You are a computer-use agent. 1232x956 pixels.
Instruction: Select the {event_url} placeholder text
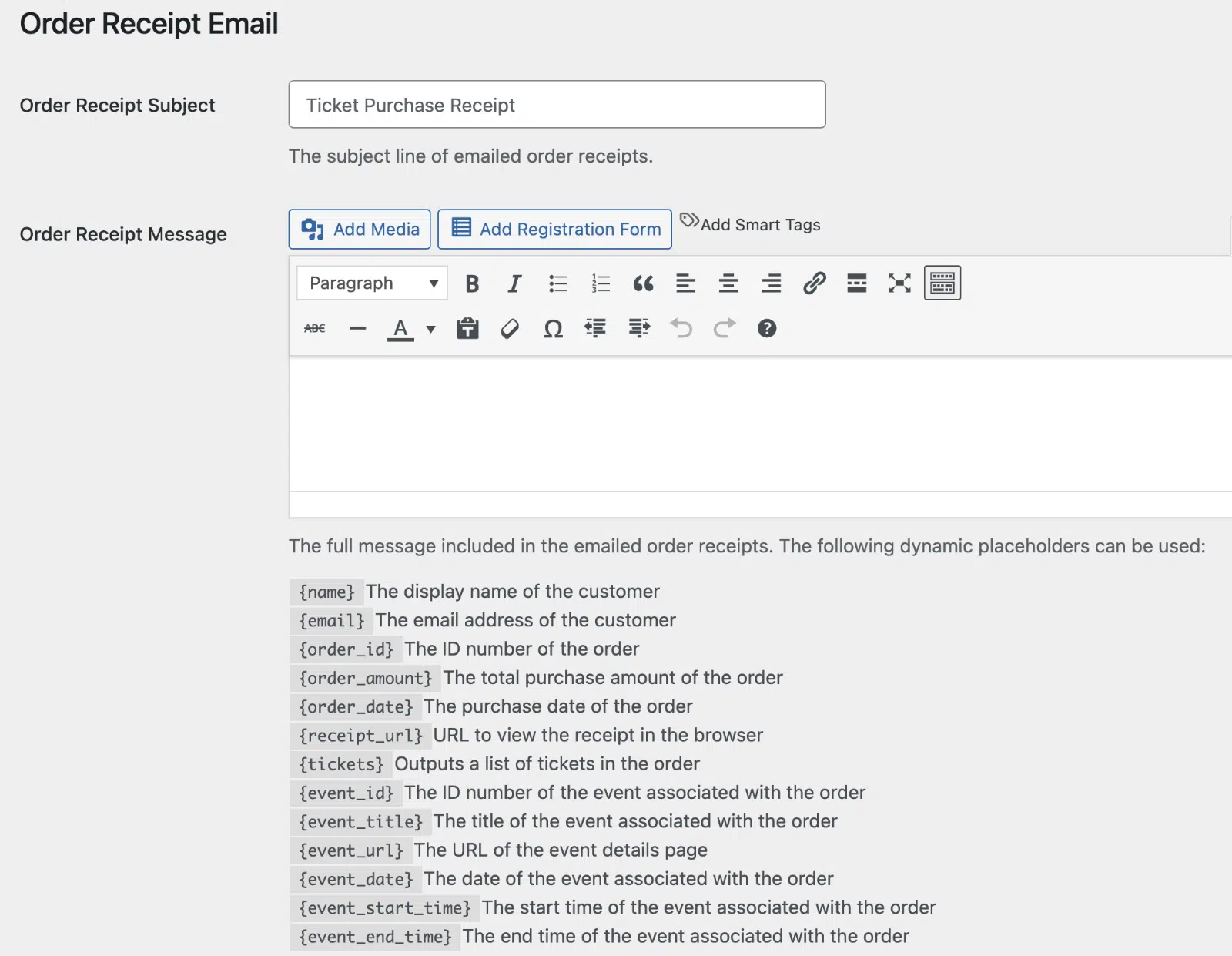tap(350, 850)
